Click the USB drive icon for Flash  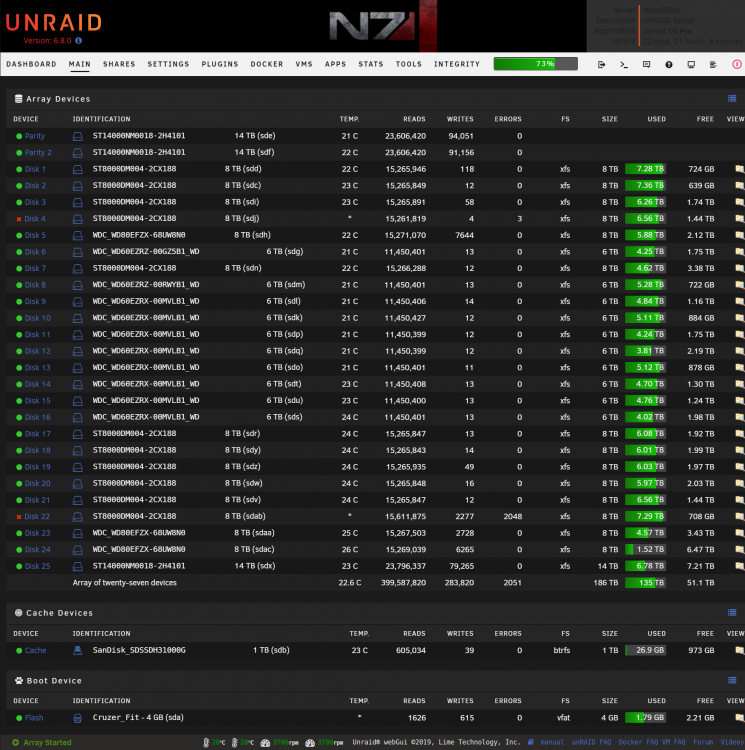click(77, 718)
